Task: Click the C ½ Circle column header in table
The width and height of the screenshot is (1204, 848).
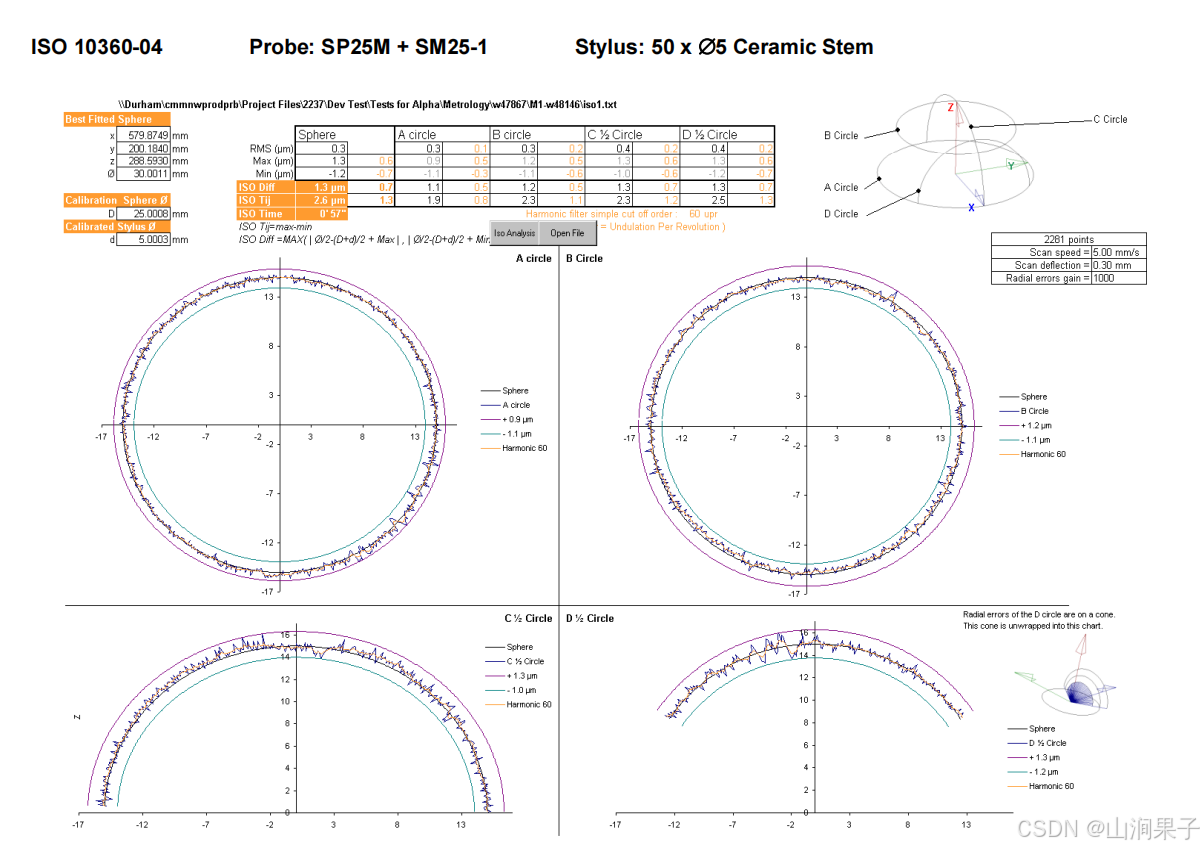Action: point(631,134)
